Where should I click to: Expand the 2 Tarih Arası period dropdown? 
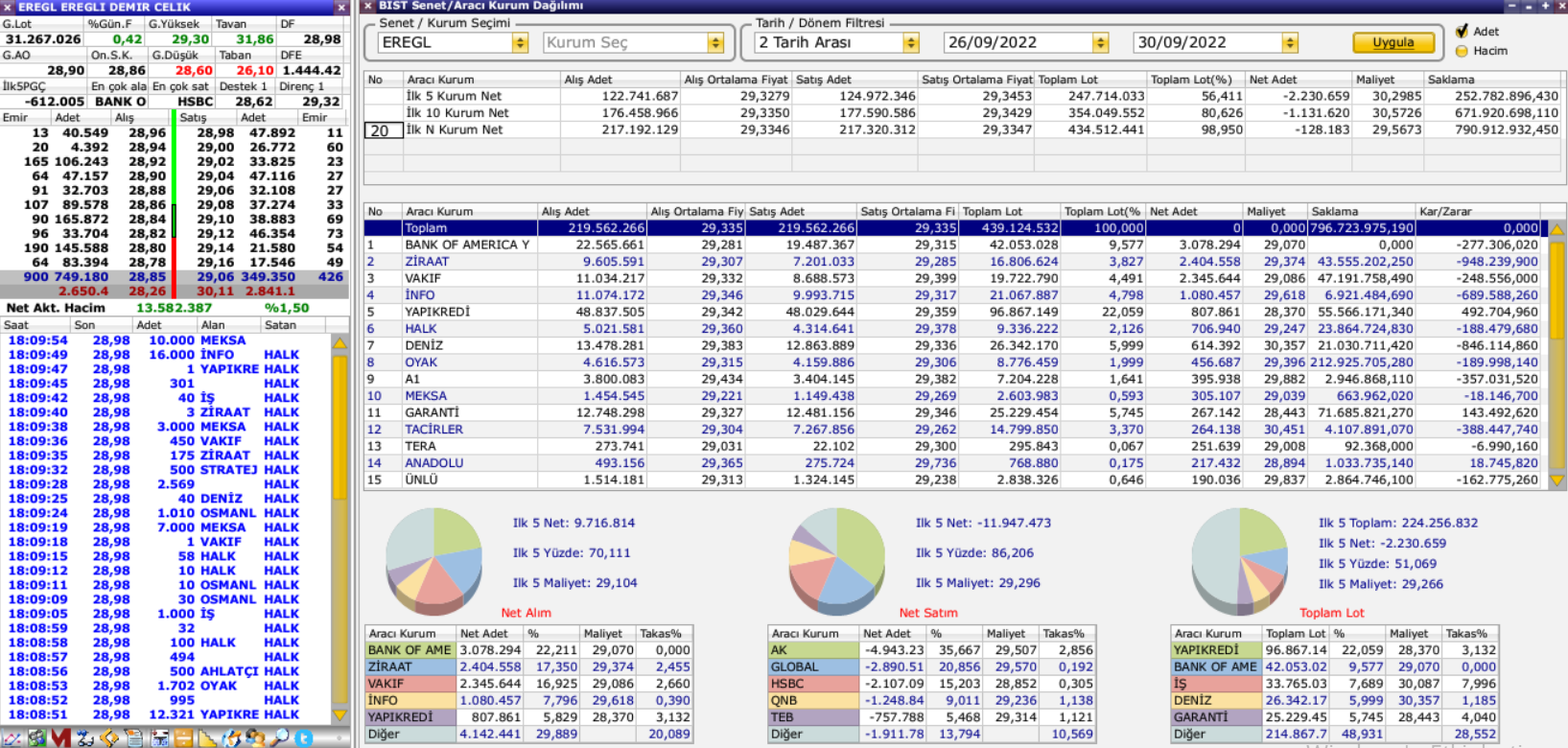pos(911,43)
